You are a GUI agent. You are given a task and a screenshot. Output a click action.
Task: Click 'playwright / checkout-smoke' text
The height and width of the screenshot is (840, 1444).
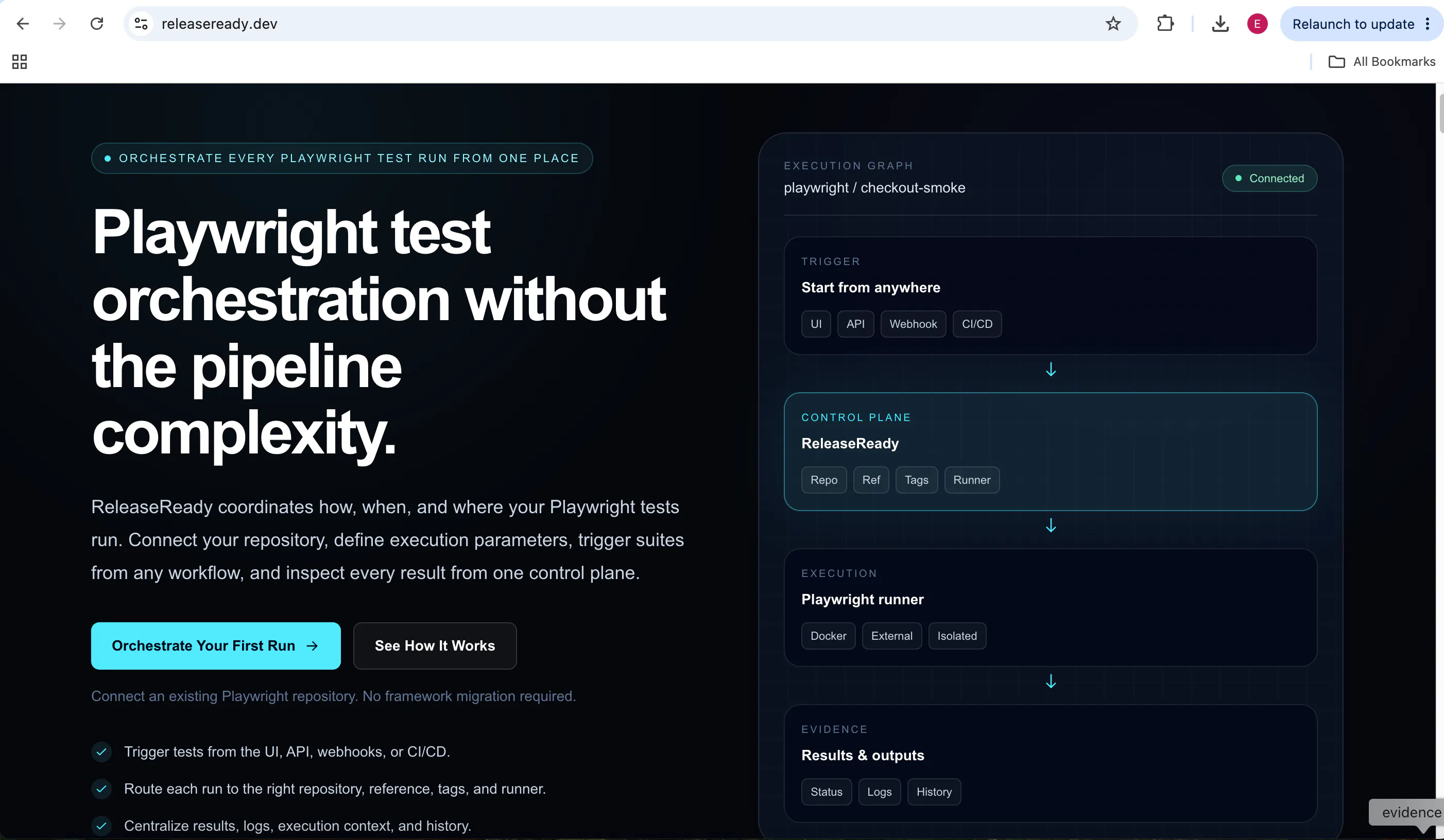(x=874, y=188)
